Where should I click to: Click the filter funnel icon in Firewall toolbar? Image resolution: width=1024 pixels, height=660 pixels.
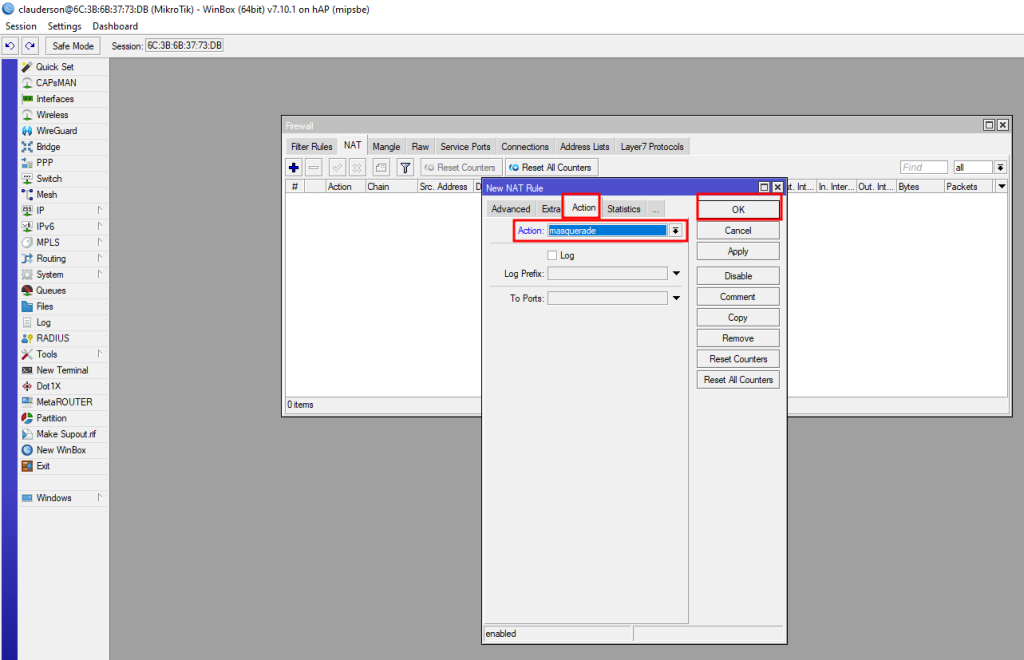405,168
